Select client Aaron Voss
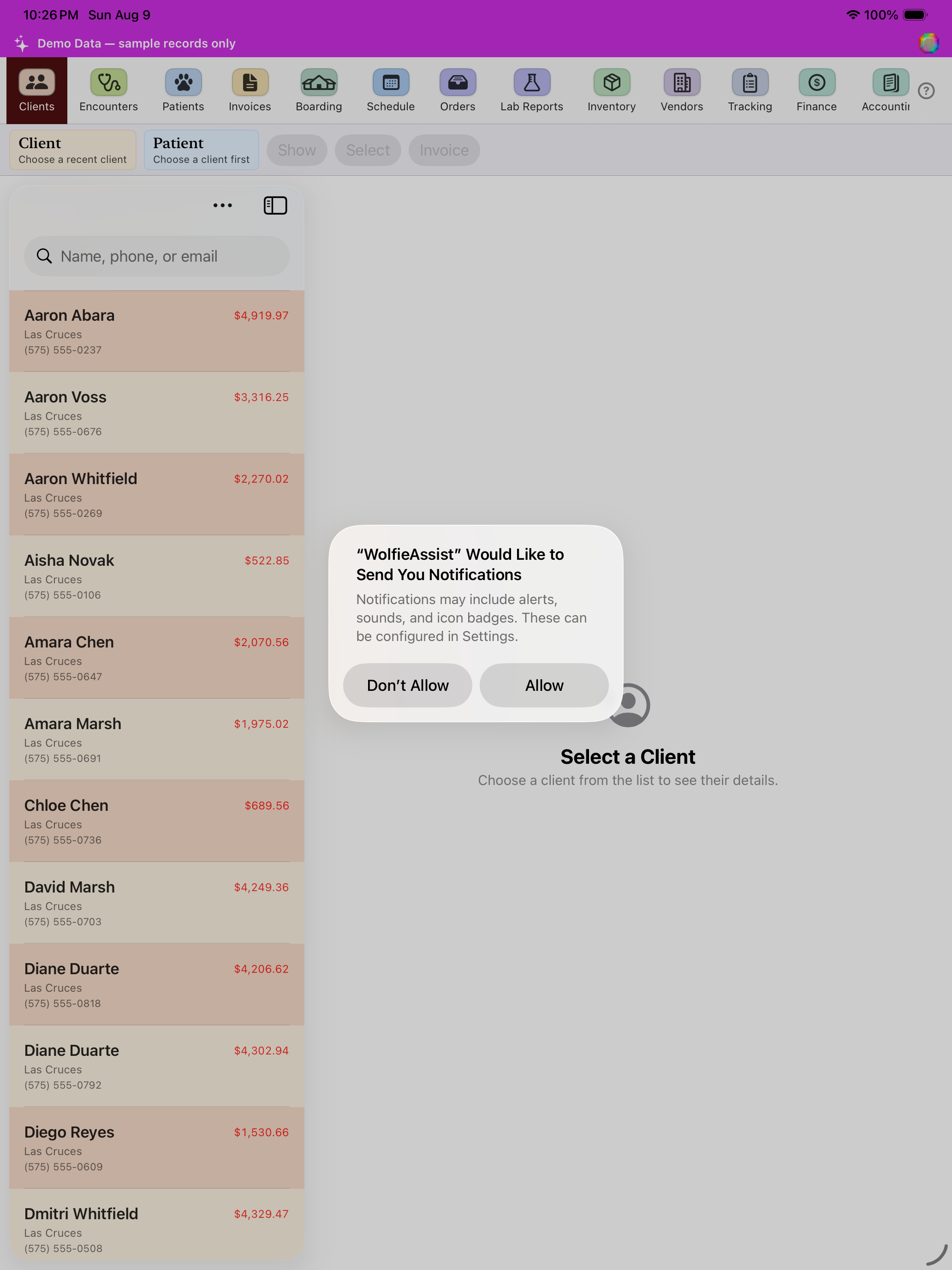Screen dimensions: 952x1270 click(x=157, y=413)
